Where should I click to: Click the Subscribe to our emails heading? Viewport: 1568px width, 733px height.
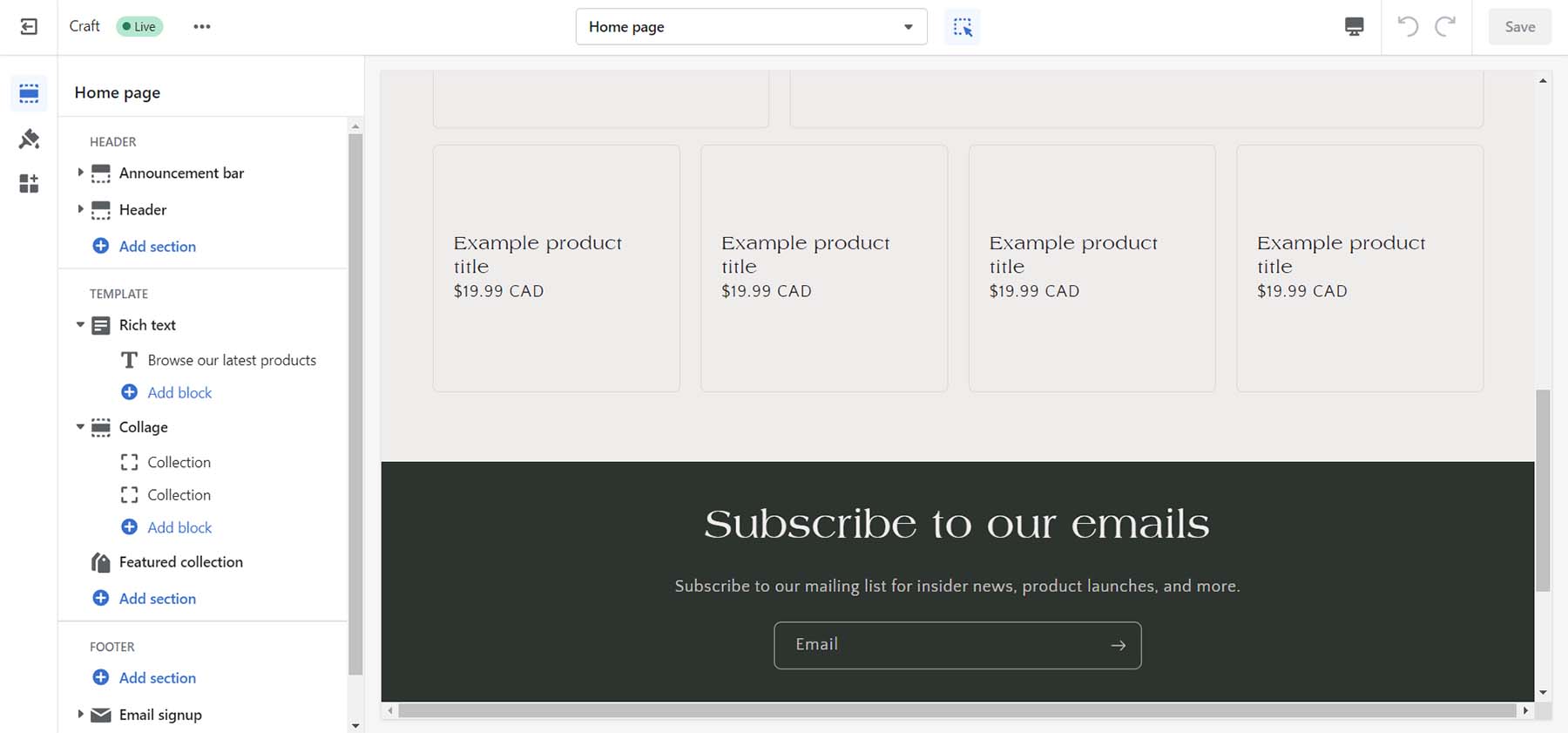pyautogui.click(x=956, y=524)
